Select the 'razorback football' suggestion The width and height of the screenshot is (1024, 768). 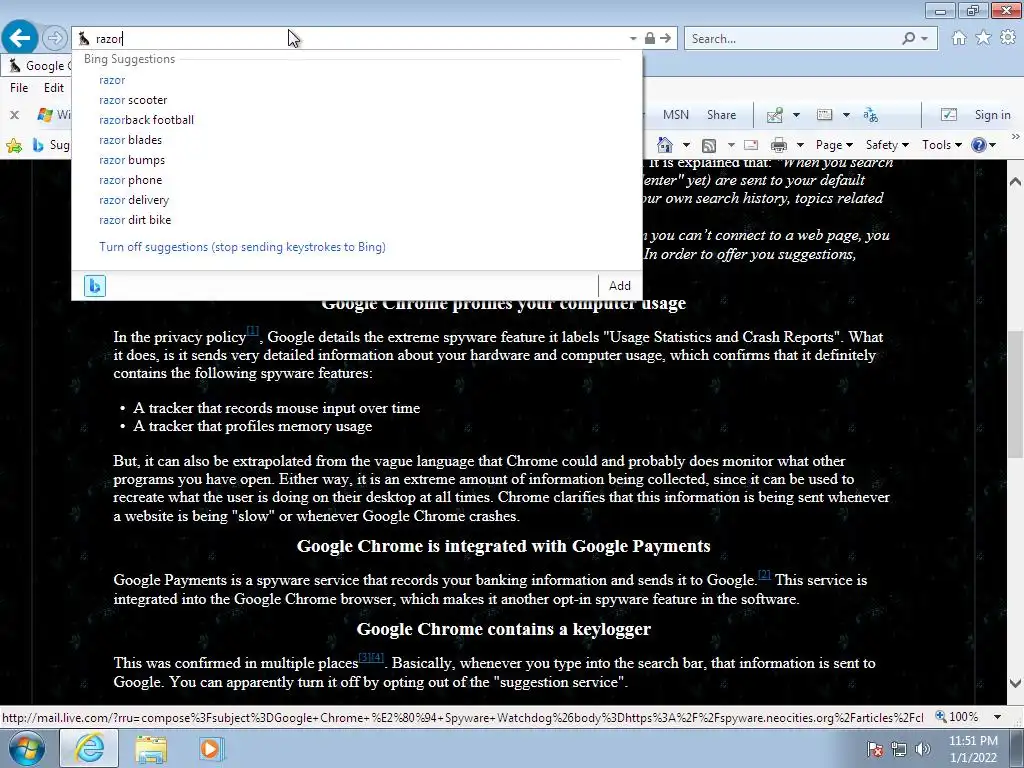[146, 120]
